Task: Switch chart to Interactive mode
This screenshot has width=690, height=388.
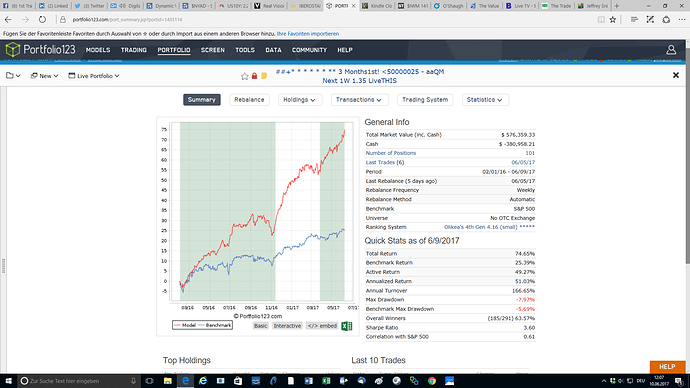Action: tap(287, 326)
